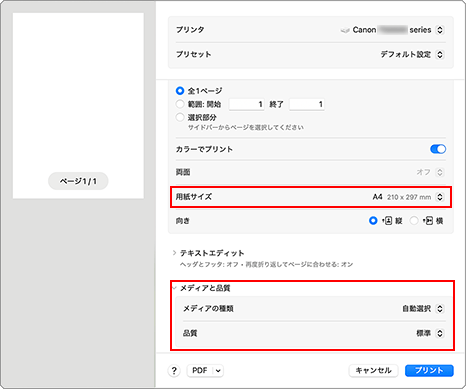Click the page preview thumbnail
The width and height of the screenshot is (466, 389).
[x=78, y=106]
